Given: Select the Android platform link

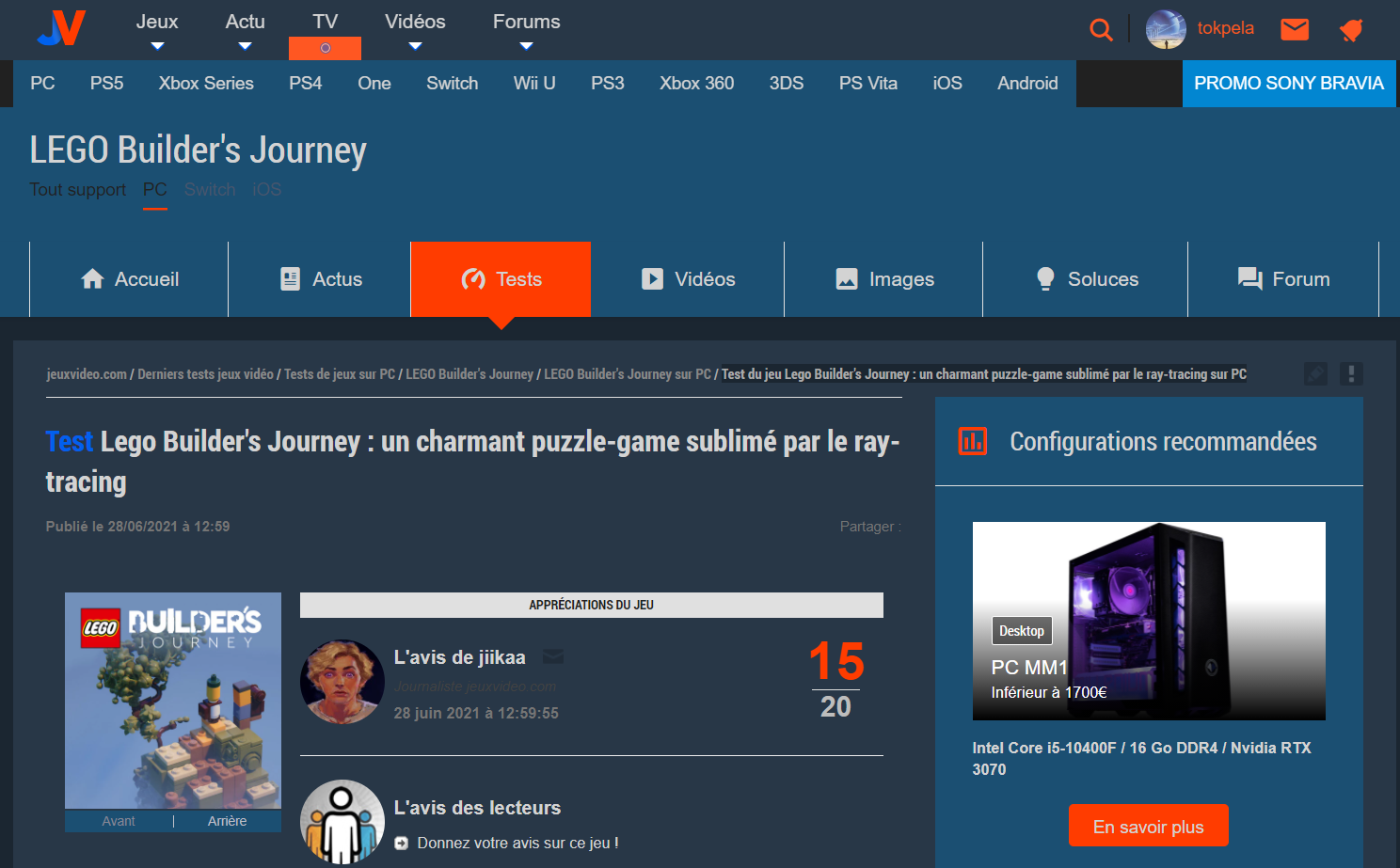Looking at the screenshot, I should [x=1027, y=84].
